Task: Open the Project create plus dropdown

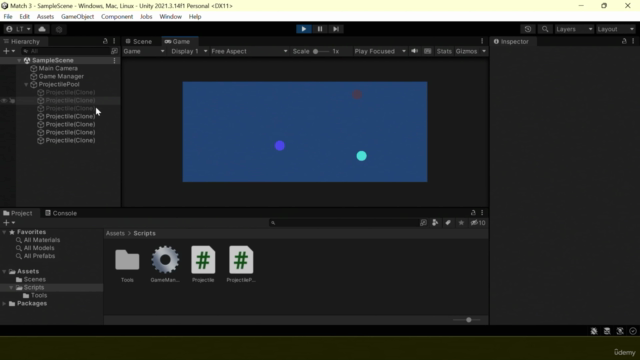Action: 9,223
